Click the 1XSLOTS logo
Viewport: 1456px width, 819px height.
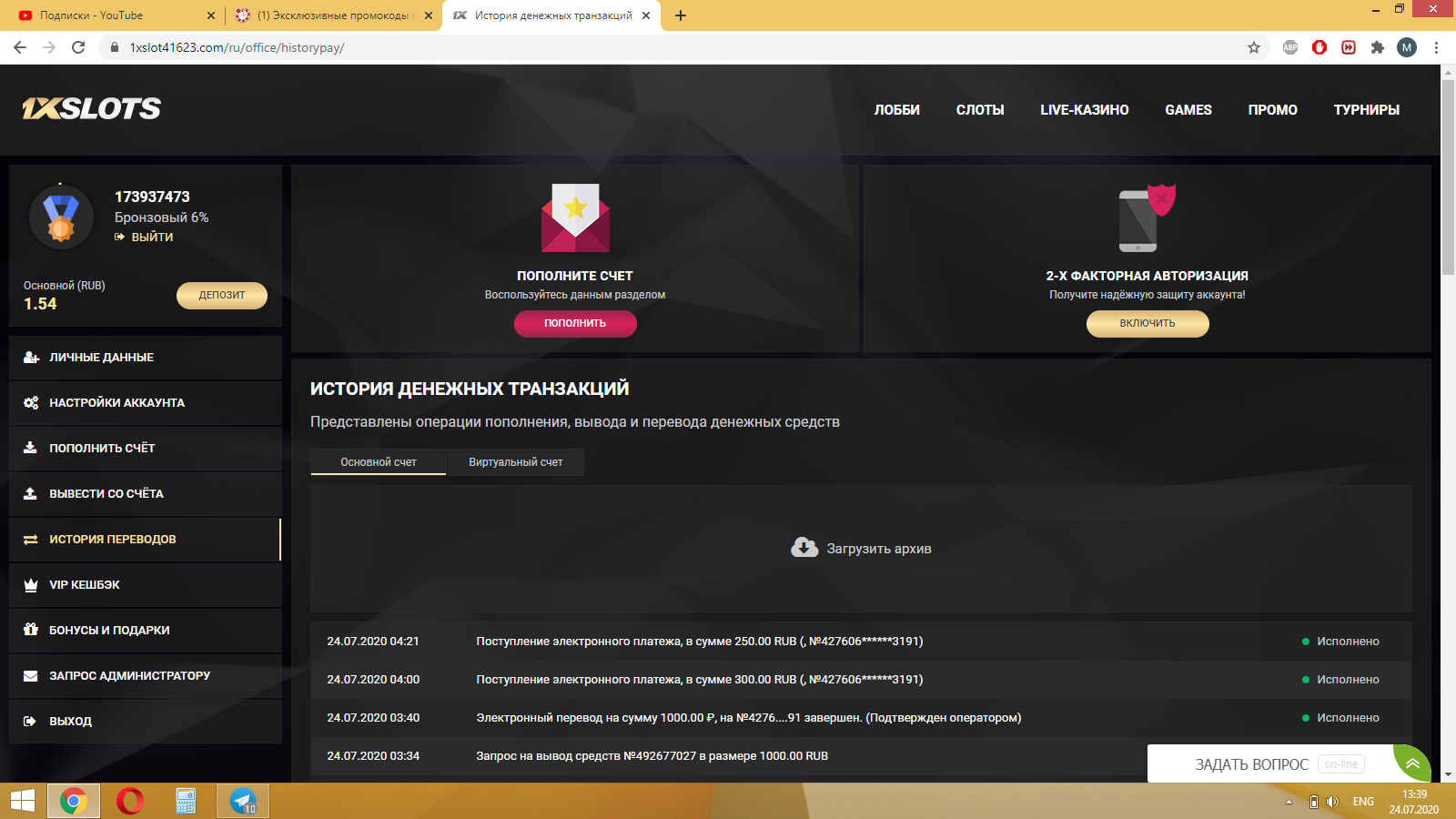[91, 109]
